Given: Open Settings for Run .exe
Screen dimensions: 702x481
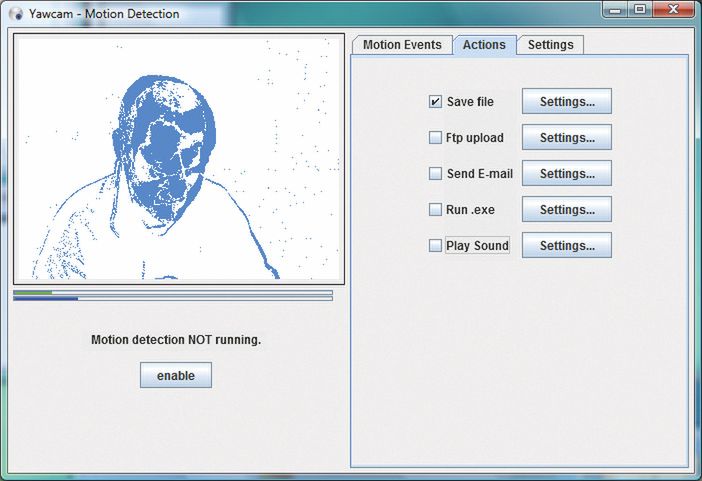Looking at the screenshot, I should [x=567, y=209].
